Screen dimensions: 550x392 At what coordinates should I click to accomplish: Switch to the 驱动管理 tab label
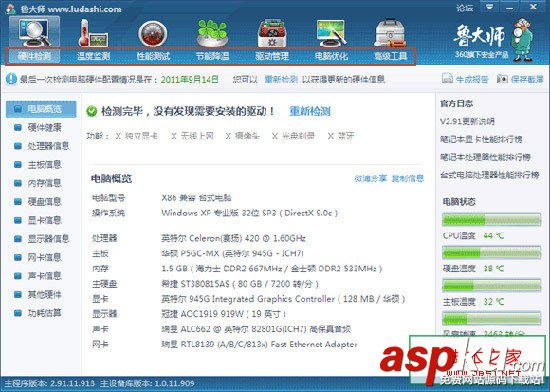pyautogui.click(x=272, y=56)
